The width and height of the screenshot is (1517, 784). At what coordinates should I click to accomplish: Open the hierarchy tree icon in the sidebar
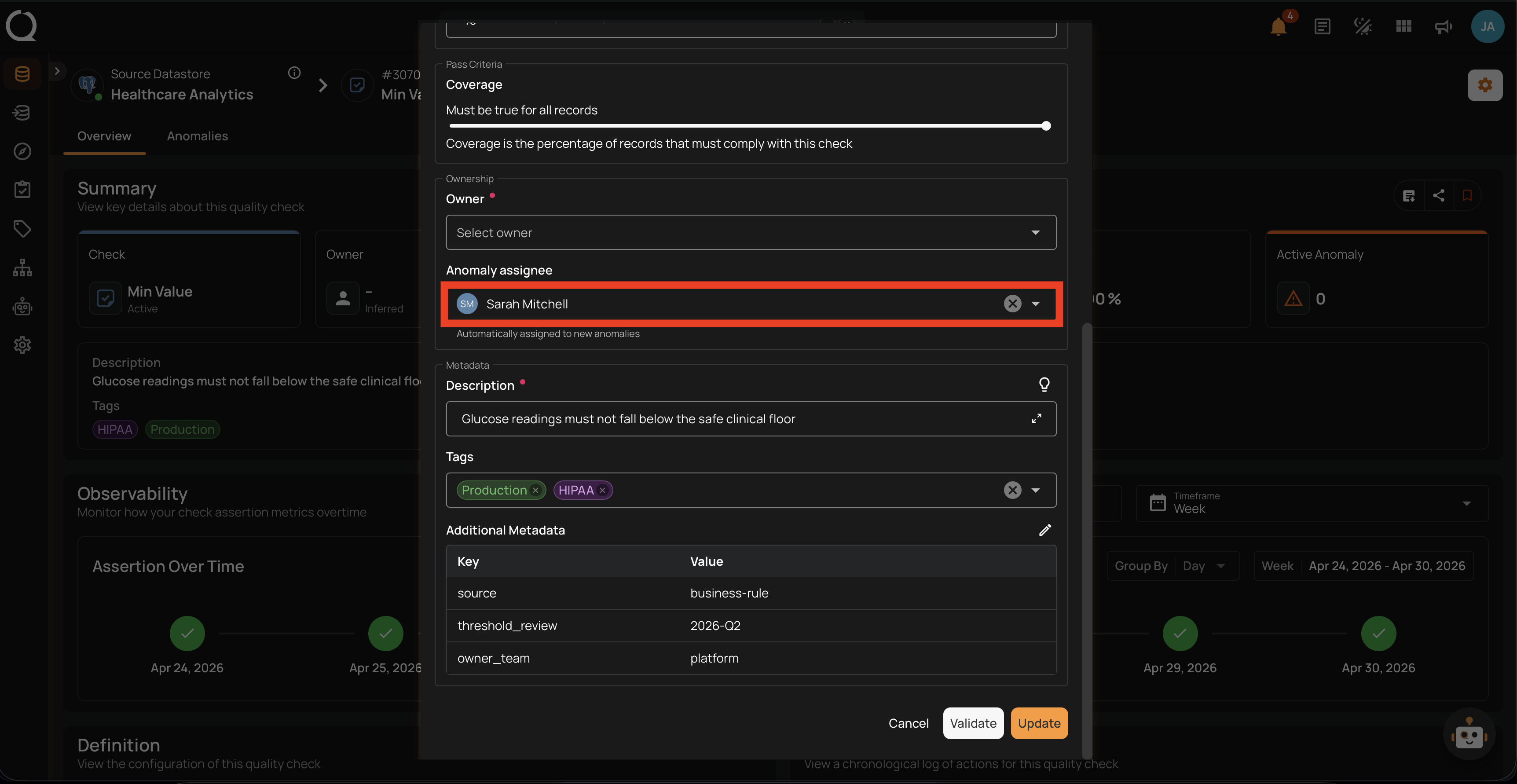click(22, 267)
